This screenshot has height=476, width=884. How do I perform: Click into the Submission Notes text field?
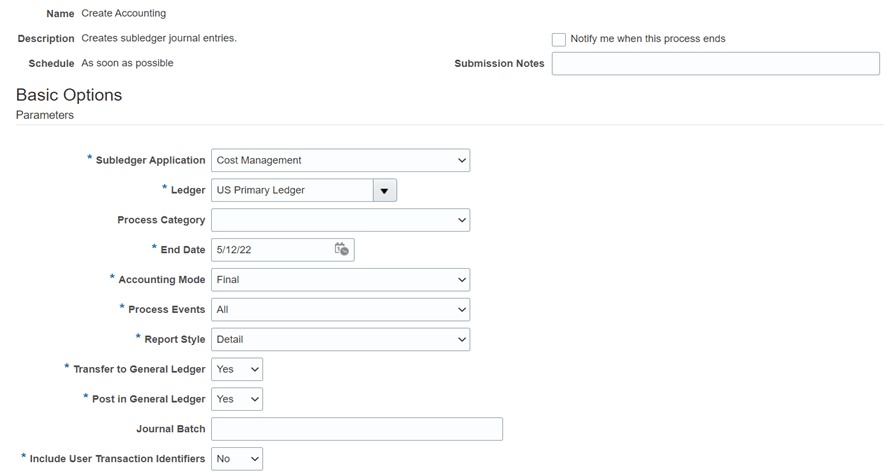(715, 64)
